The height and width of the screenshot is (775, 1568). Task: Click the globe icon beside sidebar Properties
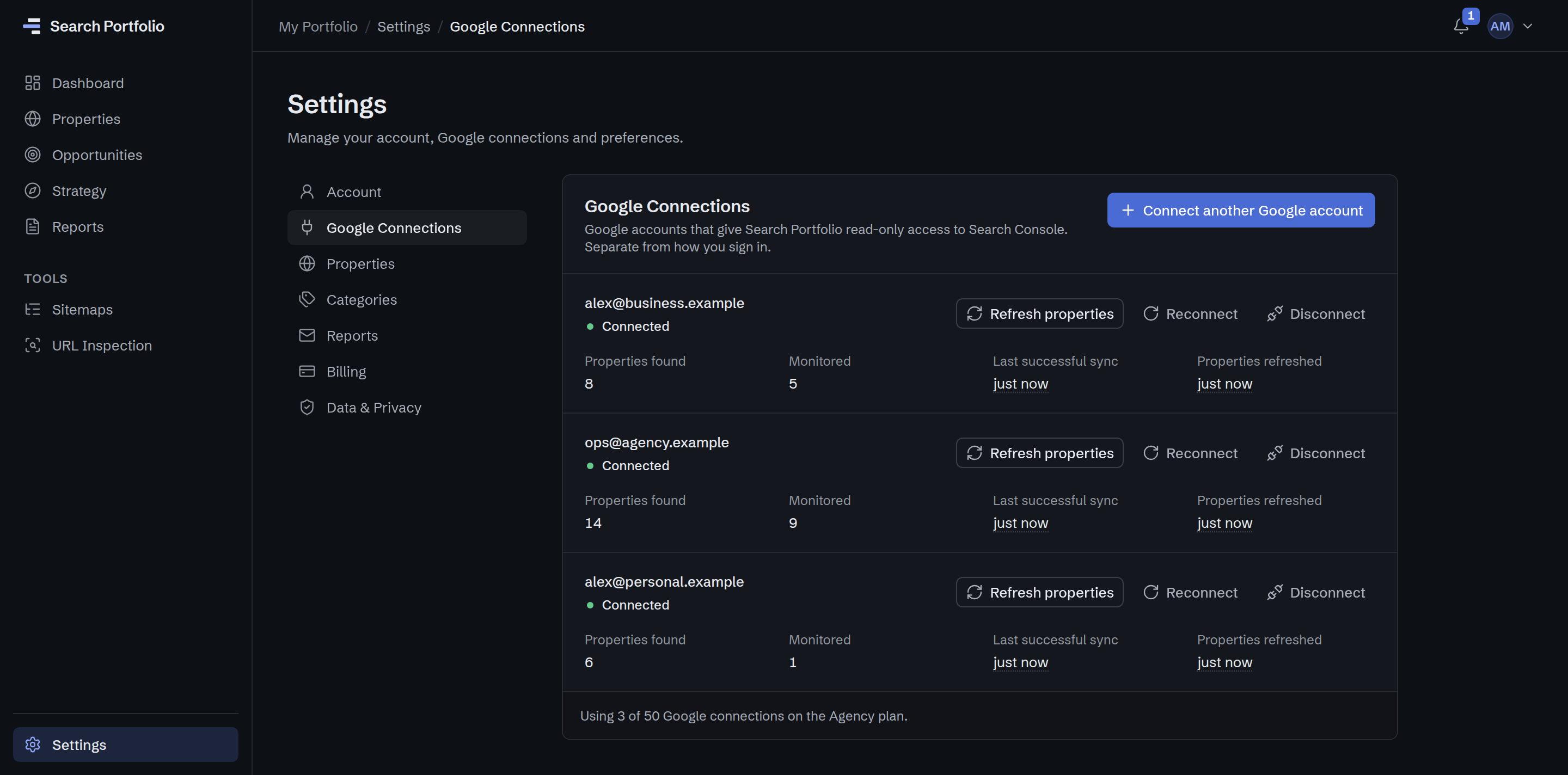click(32, 119)
